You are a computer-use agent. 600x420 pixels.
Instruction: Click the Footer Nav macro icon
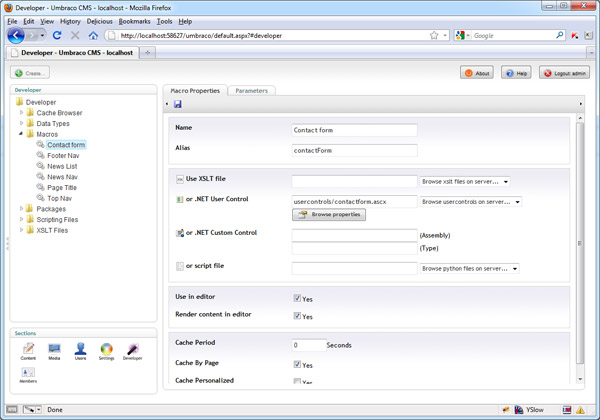(x=41, y=155)
